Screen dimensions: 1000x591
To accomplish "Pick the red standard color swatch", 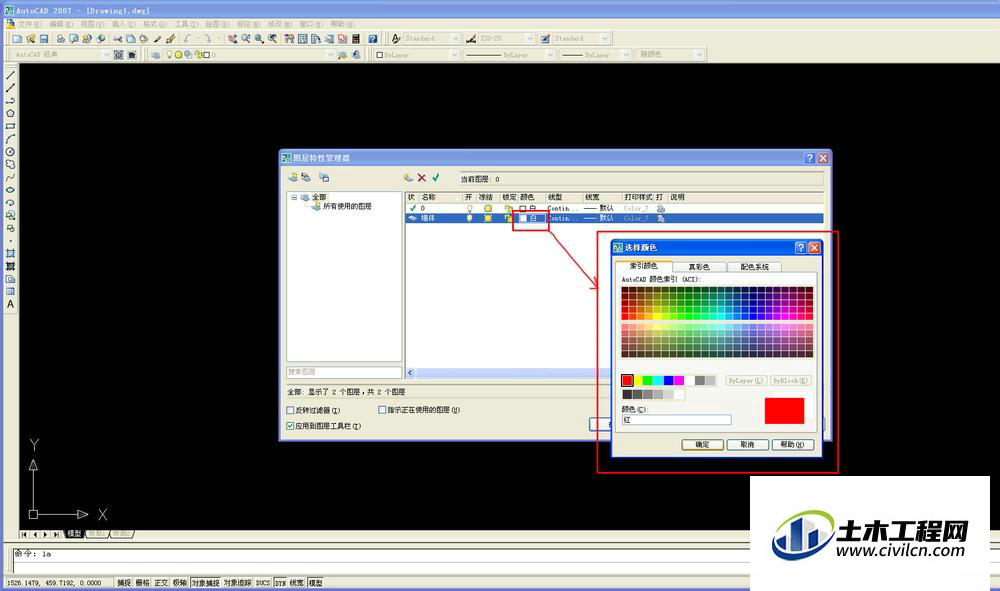I will (x=628, y=381).
